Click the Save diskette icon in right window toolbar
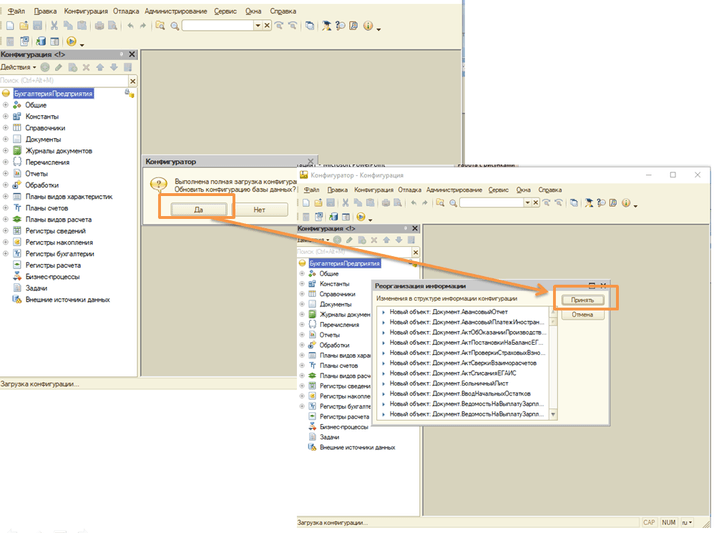This screenshot has height=533, width=714. click(333, 203)
